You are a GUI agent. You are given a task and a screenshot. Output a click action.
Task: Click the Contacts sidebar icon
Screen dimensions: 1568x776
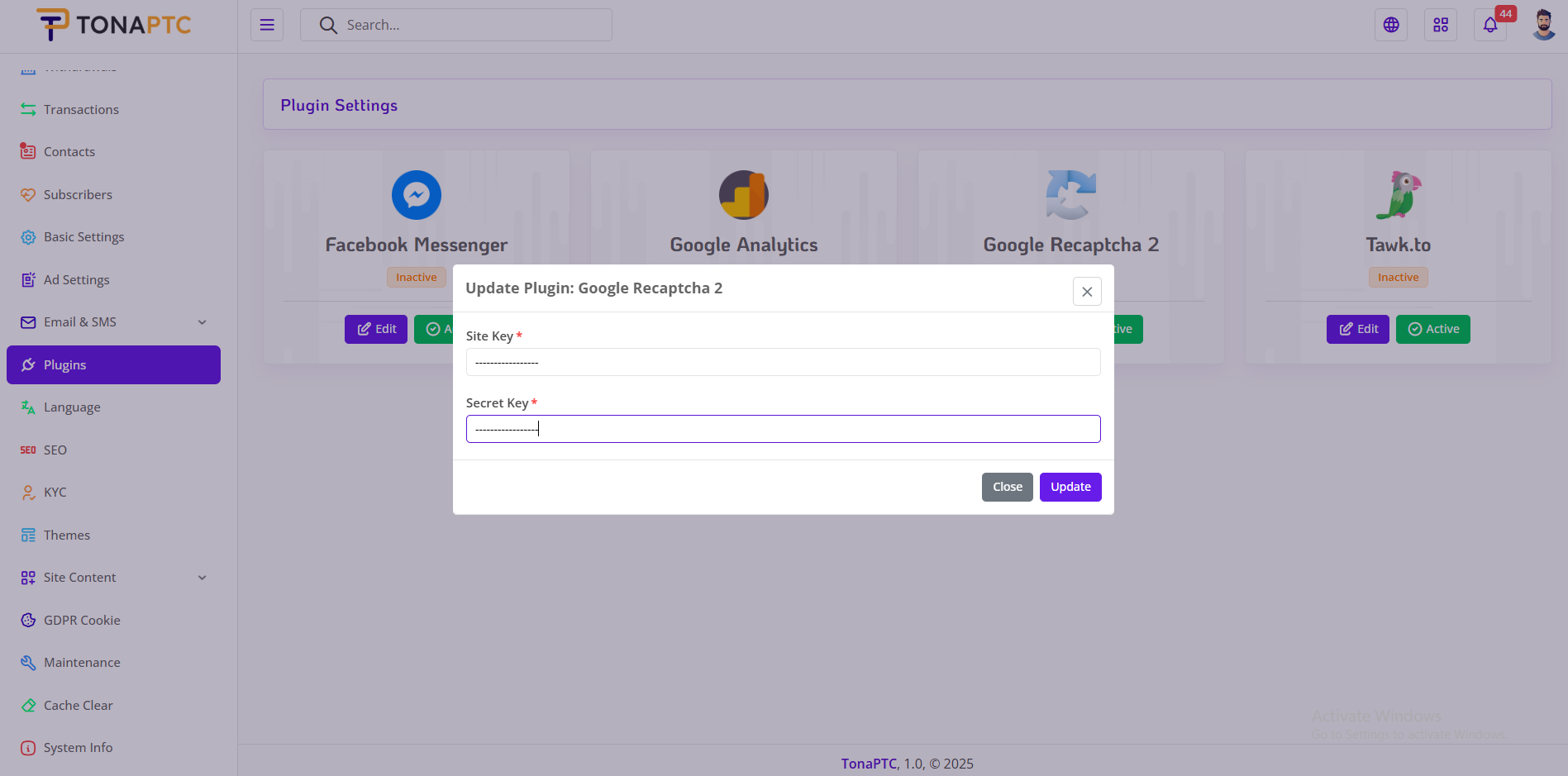coord(28,151)
